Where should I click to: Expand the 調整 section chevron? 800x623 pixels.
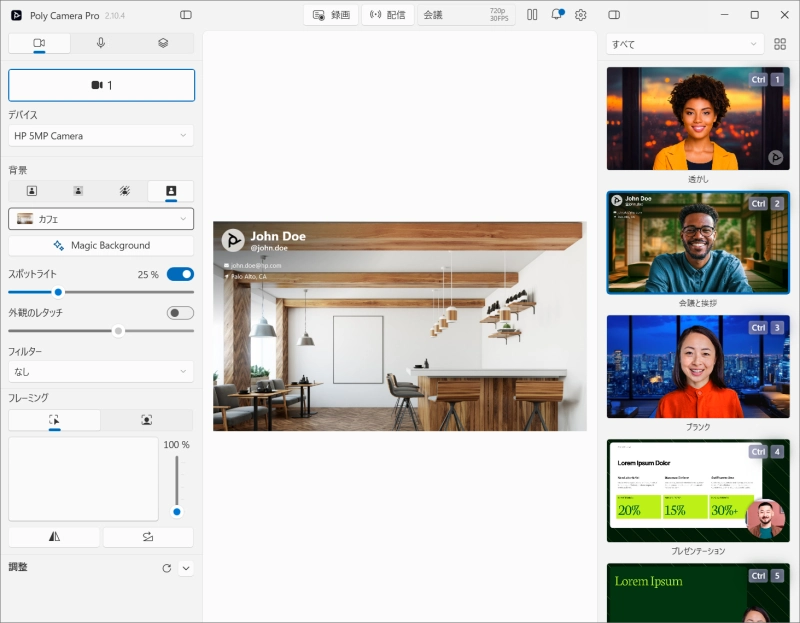(186, 568)
